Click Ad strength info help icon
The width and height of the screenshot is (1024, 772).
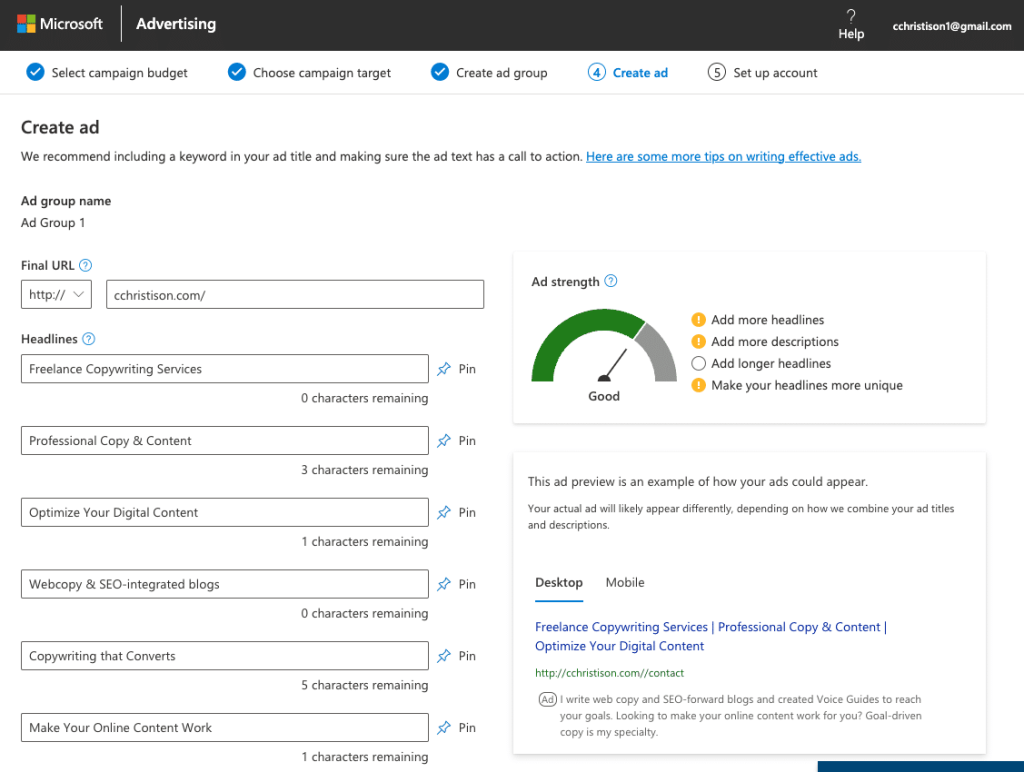611,282
